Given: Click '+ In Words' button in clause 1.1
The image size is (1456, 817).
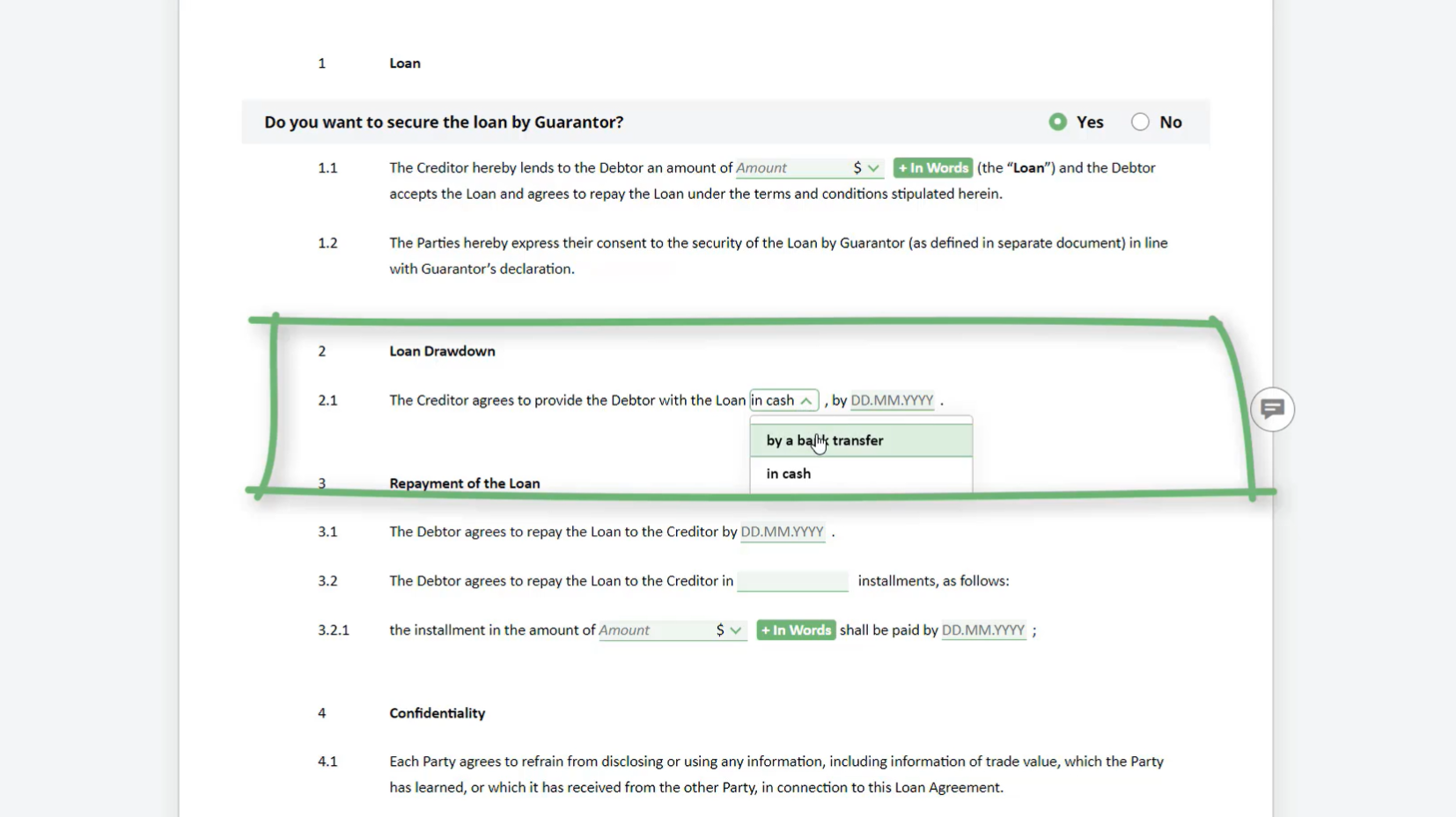Looking at the screenshot, I should [x=933, y=168].
